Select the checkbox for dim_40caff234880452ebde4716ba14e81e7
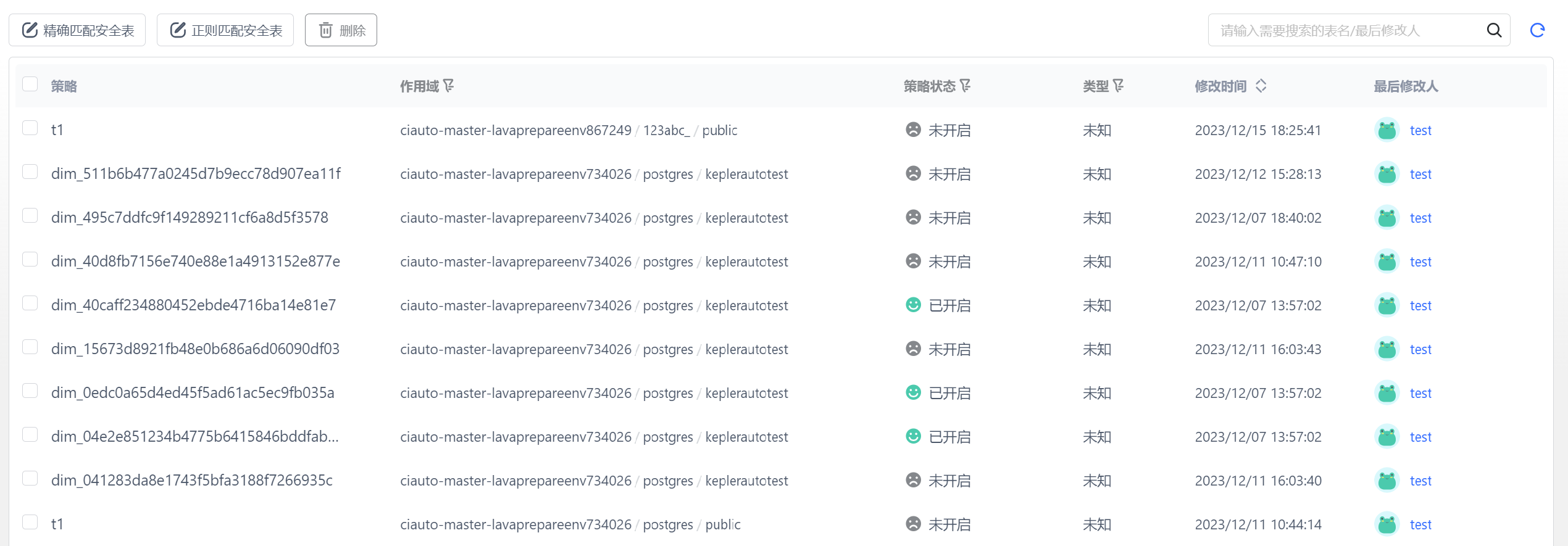1568x546 pixels. point(30,303)
